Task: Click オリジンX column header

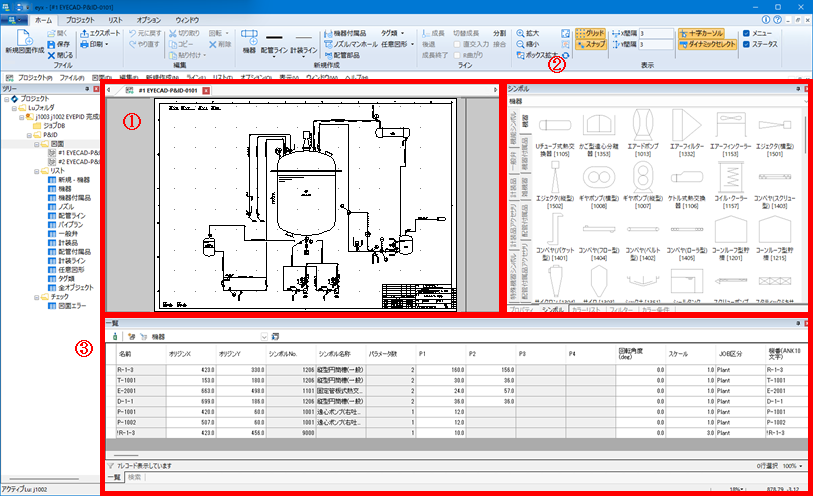Action: coord(190,353)
